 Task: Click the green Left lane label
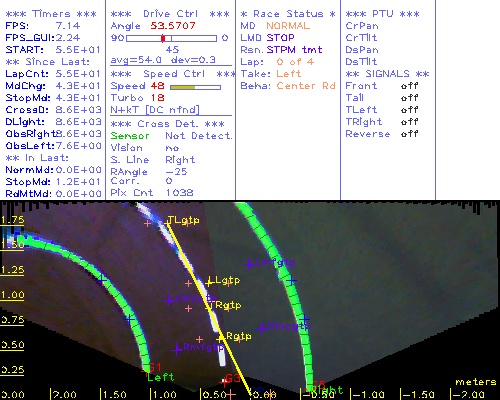(161, 377)
